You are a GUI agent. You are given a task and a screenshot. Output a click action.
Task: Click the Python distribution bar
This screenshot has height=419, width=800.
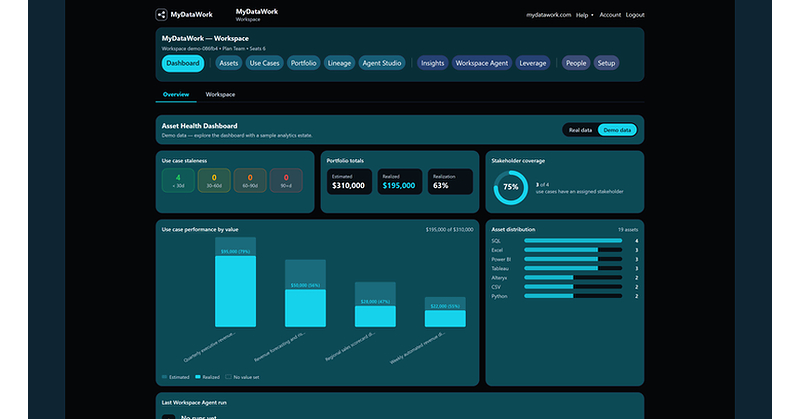coord(573,296)
